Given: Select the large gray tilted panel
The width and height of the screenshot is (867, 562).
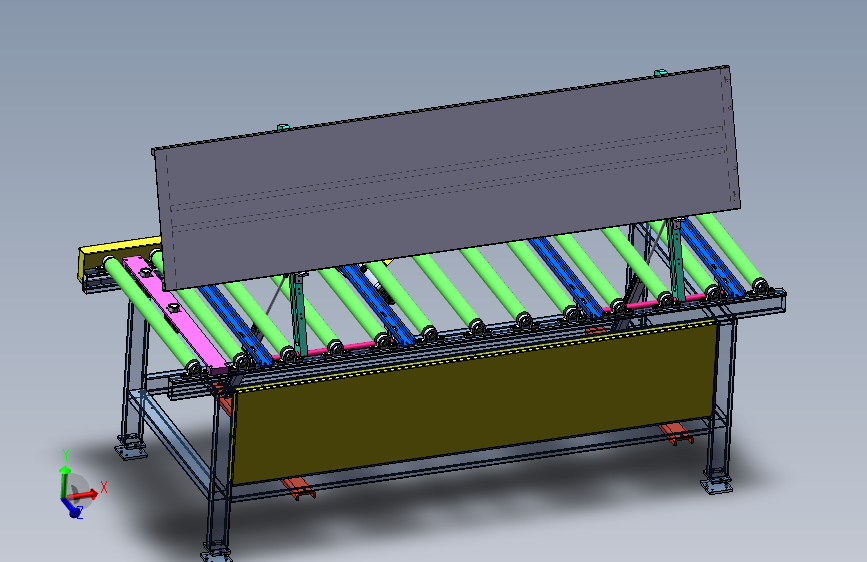Looking at the screenshot, I should pyautogui.click(x=447, y=177).
